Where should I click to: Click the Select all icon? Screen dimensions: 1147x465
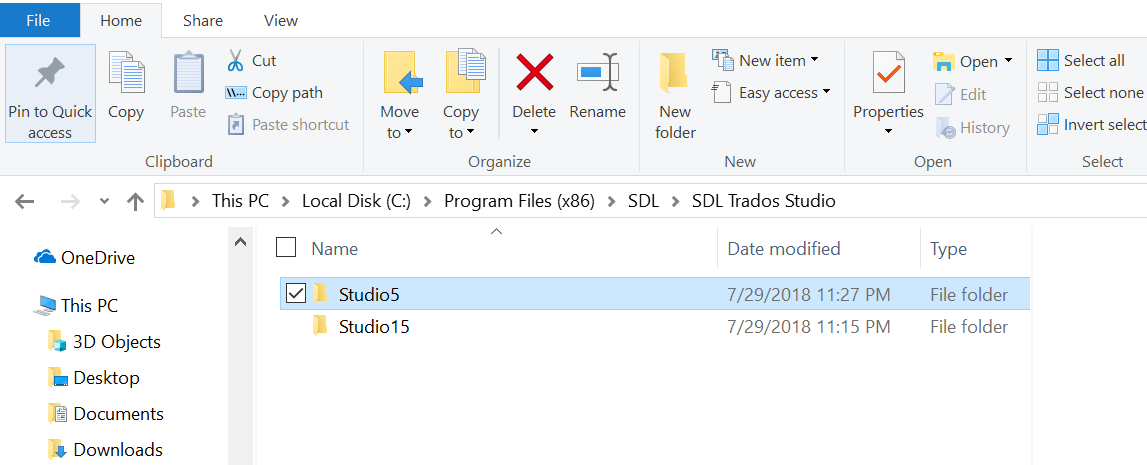pos(1048,61)
